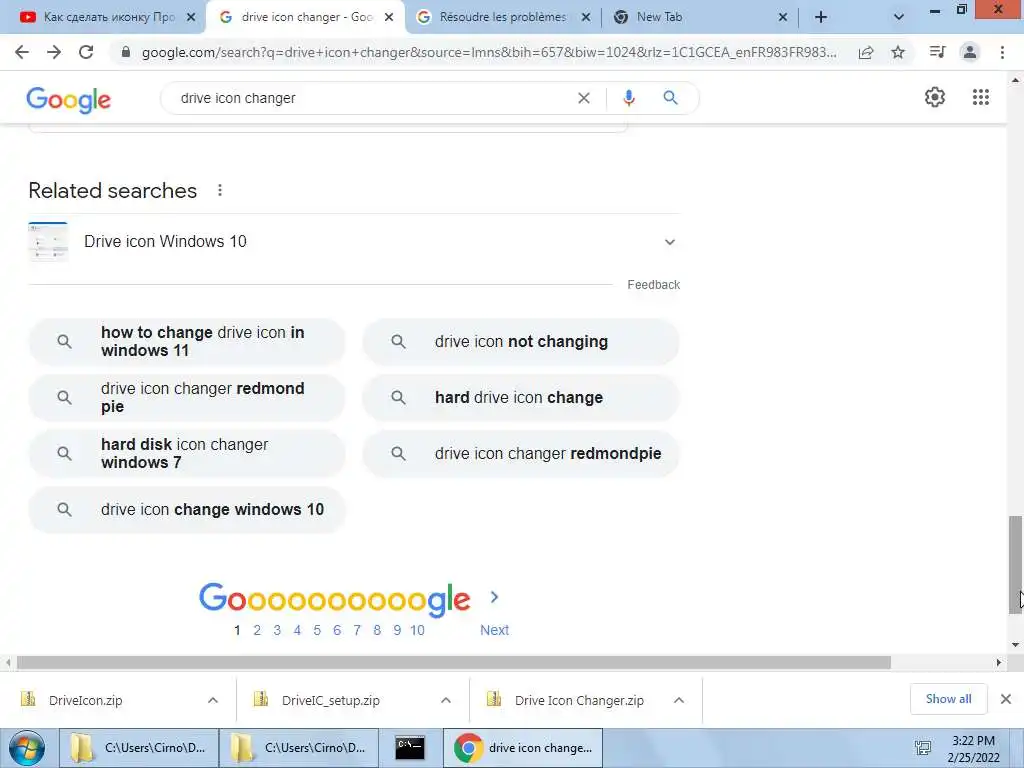Select the 'drive icon changer' Google tab

pos(305,18)
